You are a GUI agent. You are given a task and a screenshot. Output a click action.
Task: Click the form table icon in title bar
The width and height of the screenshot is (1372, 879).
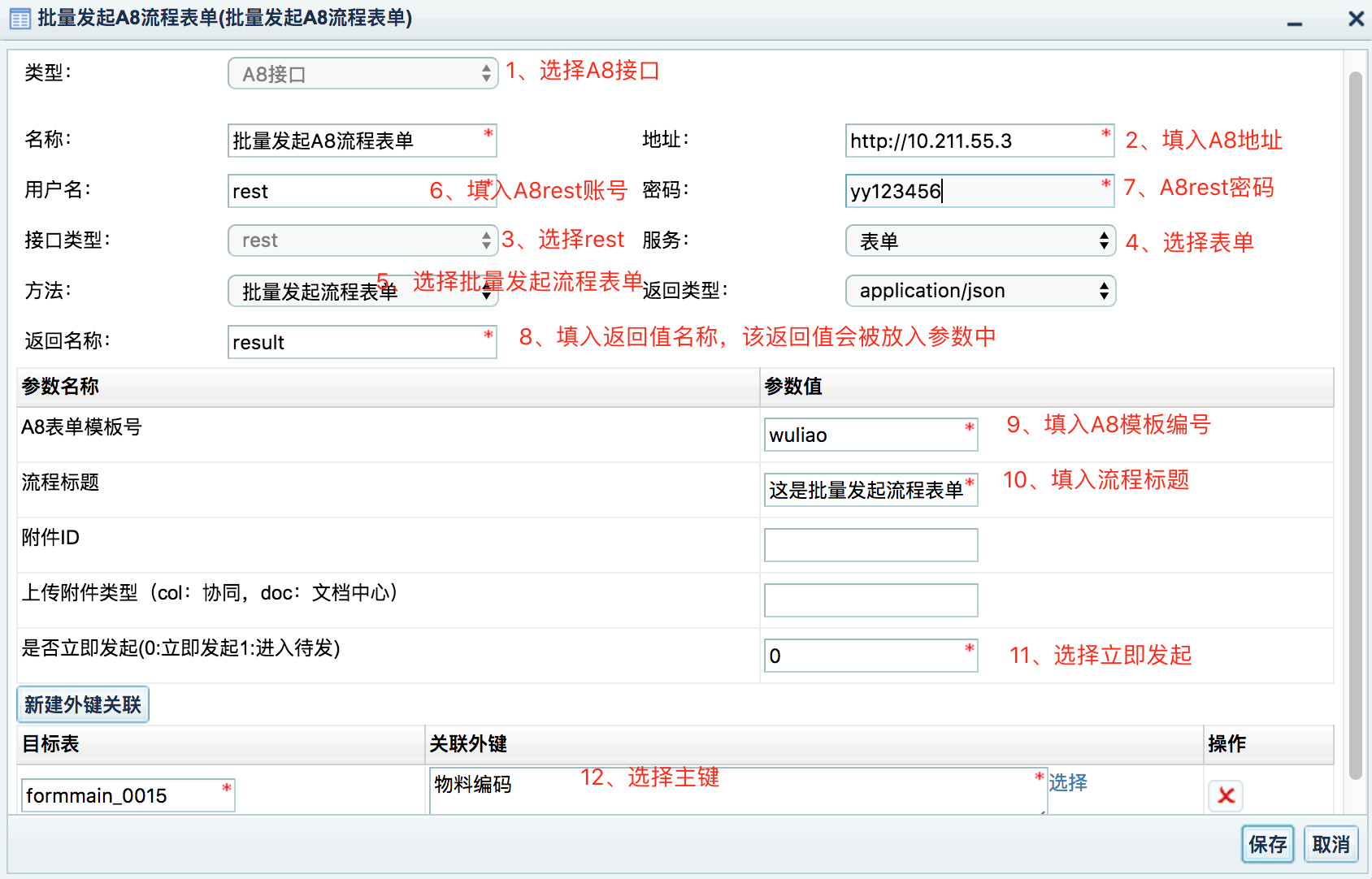coord(20,19)
